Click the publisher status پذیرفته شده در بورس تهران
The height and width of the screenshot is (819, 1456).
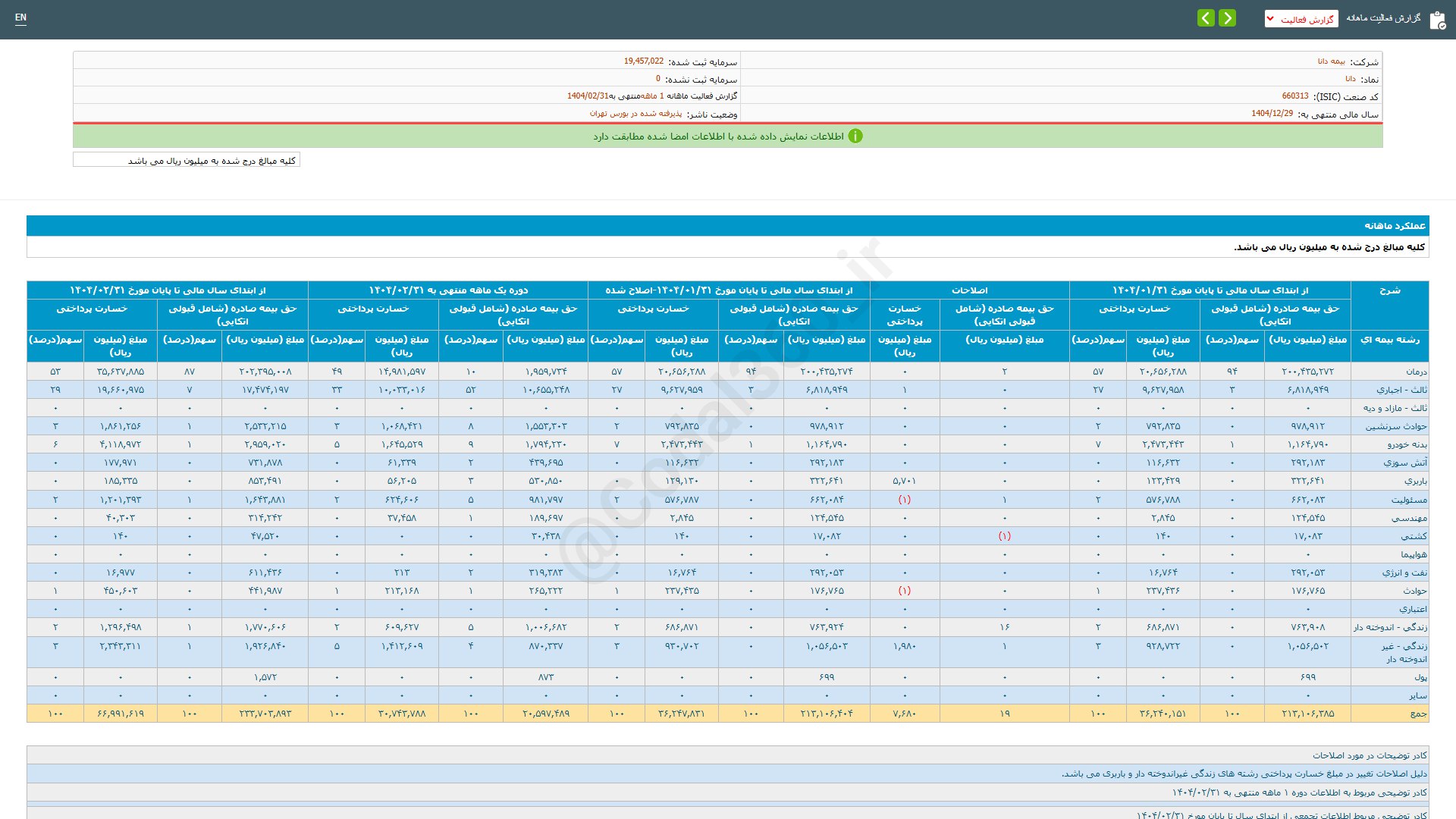click(x=635, y=114)
